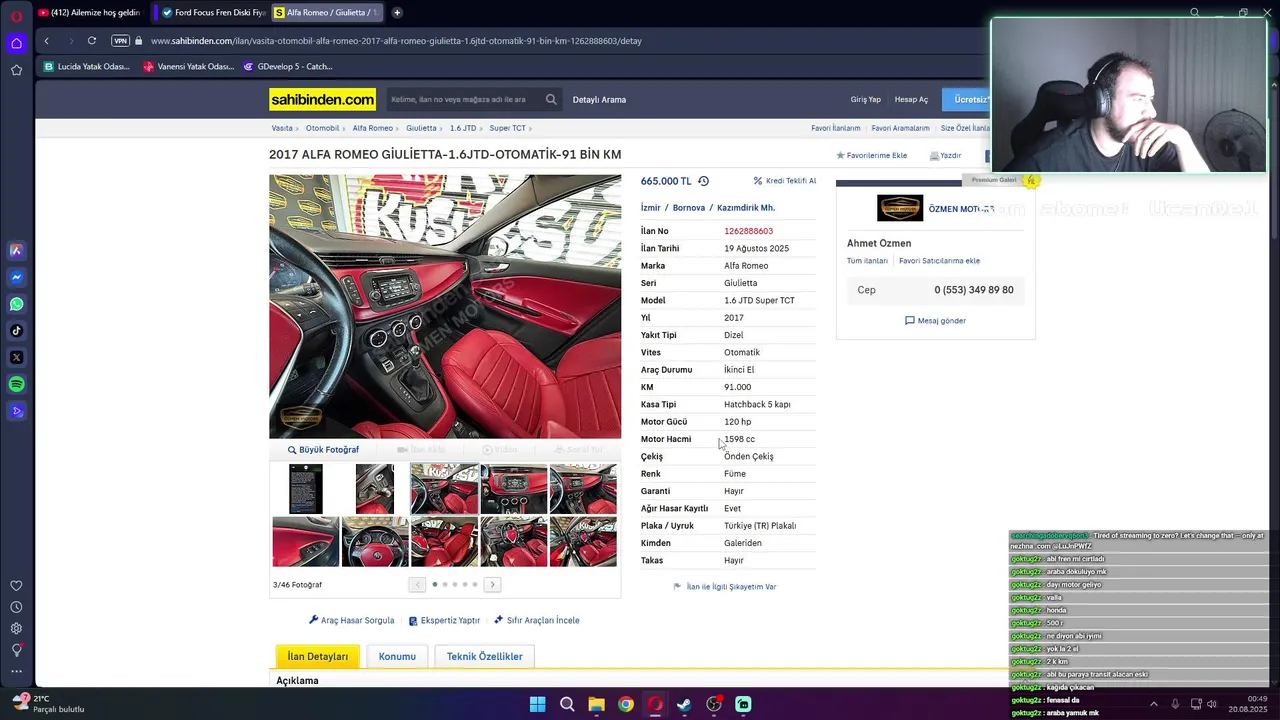Open the bookmarks star icon in sidebar

16,70
